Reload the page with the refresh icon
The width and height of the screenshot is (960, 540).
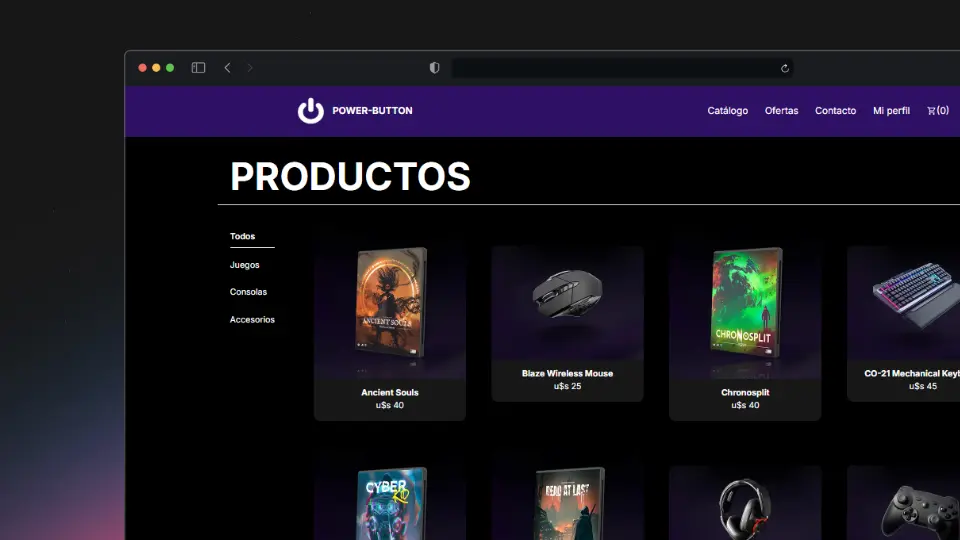point(784,69)
